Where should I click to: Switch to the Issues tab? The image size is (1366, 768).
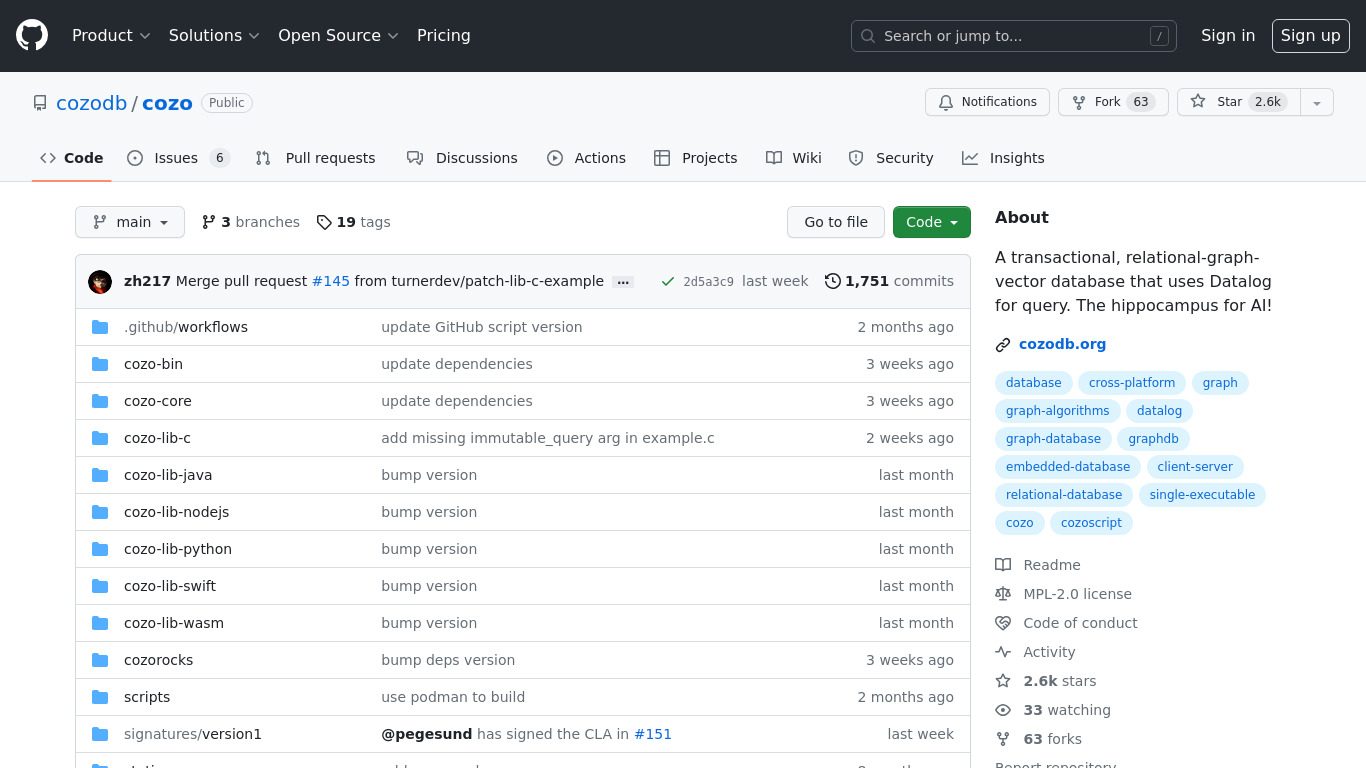[178, 158]
